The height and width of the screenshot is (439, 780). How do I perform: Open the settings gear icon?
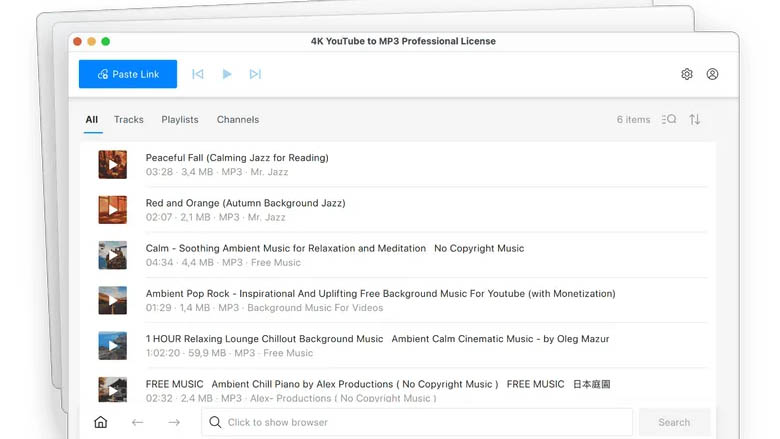pyautogui.click(x=687, y=74)
